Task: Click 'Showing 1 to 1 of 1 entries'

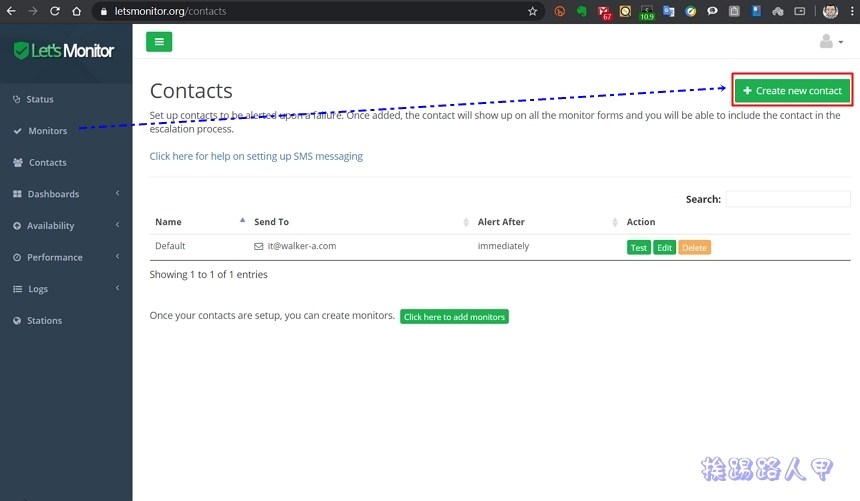Action: (x=208, y=274)
